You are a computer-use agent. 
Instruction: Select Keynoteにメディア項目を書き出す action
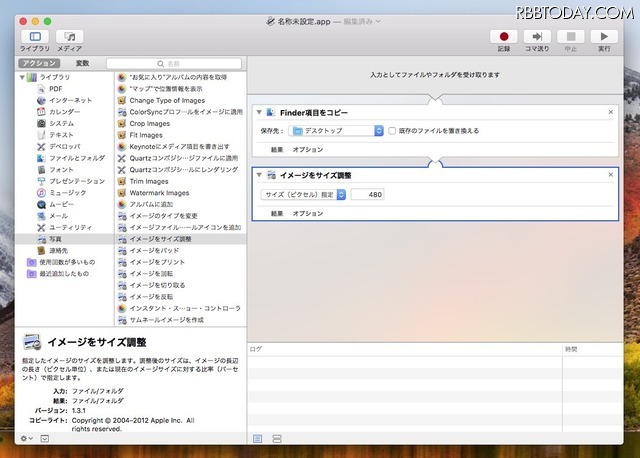pyautogui.click(x=179, y=147)
